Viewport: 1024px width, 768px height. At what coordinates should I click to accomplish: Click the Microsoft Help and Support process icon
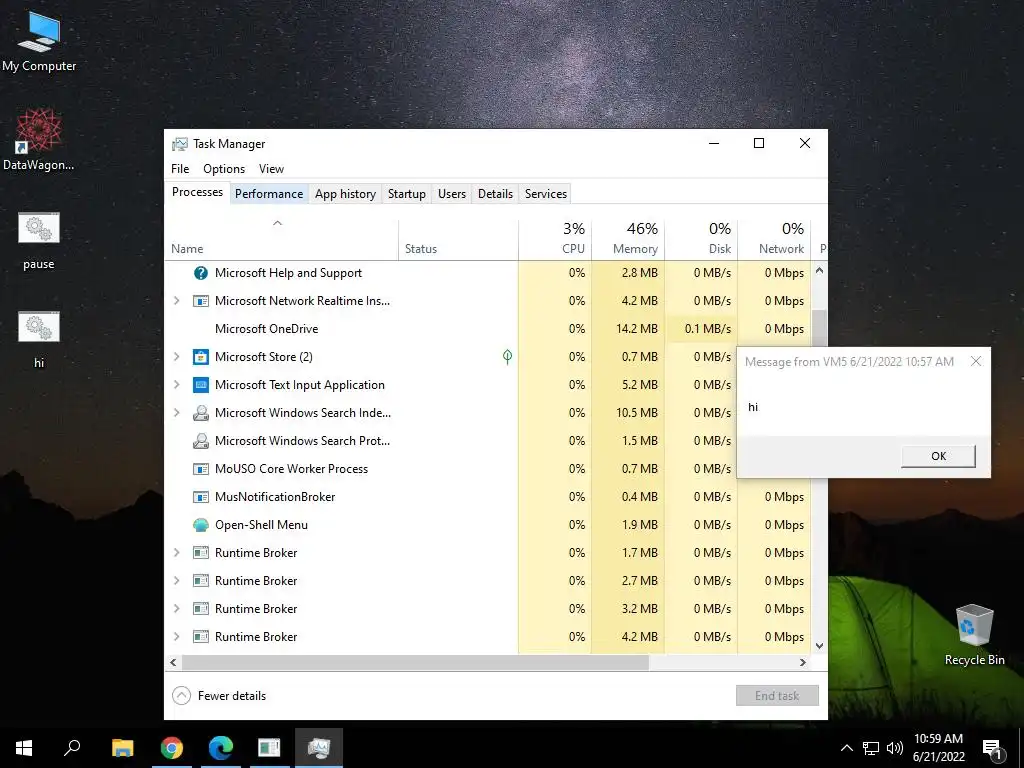click(200, 273)
